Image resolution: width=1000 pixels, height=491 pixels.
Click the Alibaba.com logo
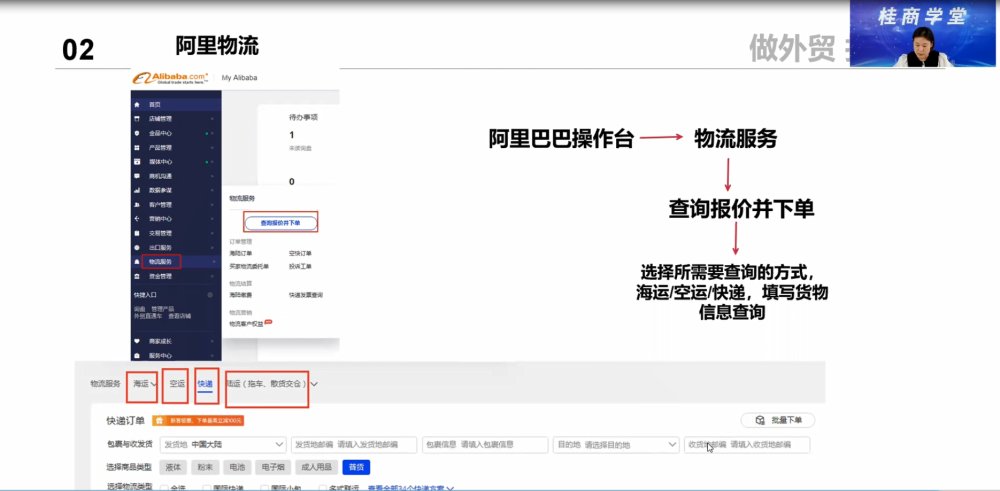(170, 78)
